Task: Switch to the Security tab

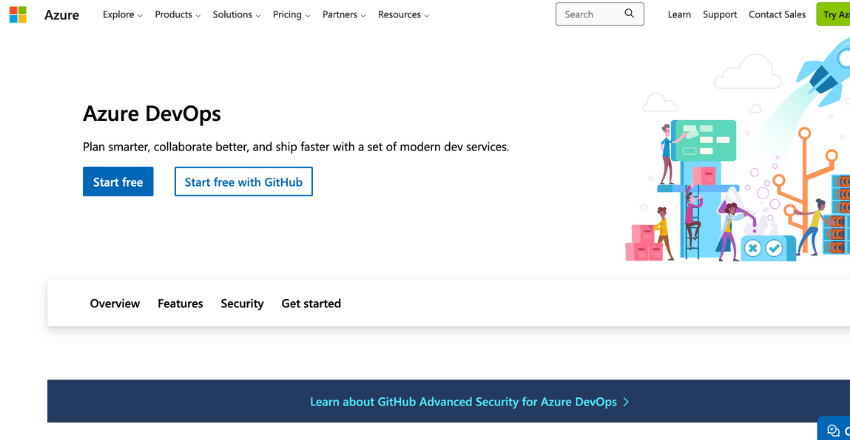Action: [x=242, y=303]
